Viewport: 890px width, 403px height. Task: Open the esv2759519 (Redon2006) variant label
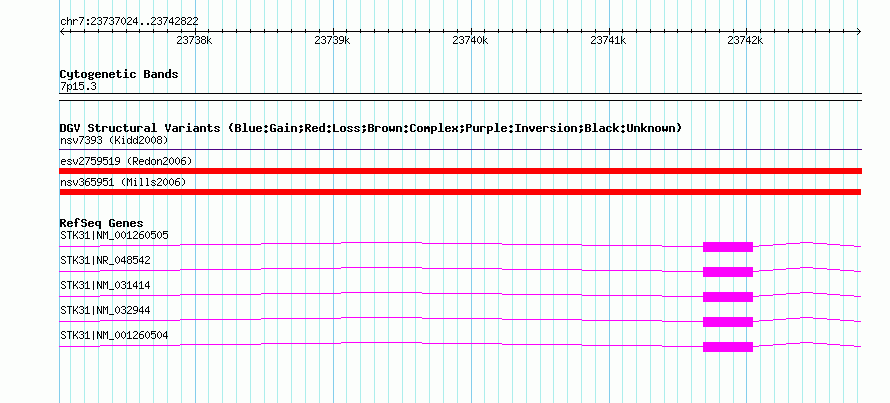(126, 161)
